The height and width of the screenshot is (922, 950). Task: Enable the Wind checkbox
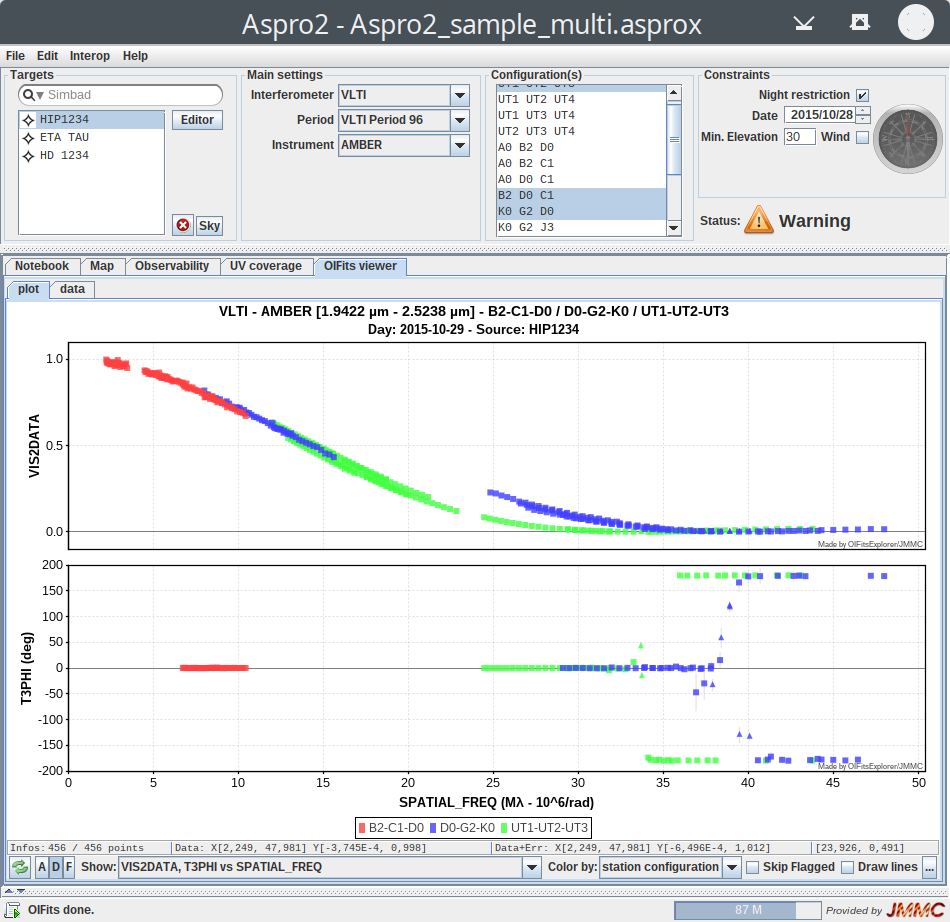[x=862, y=138]
